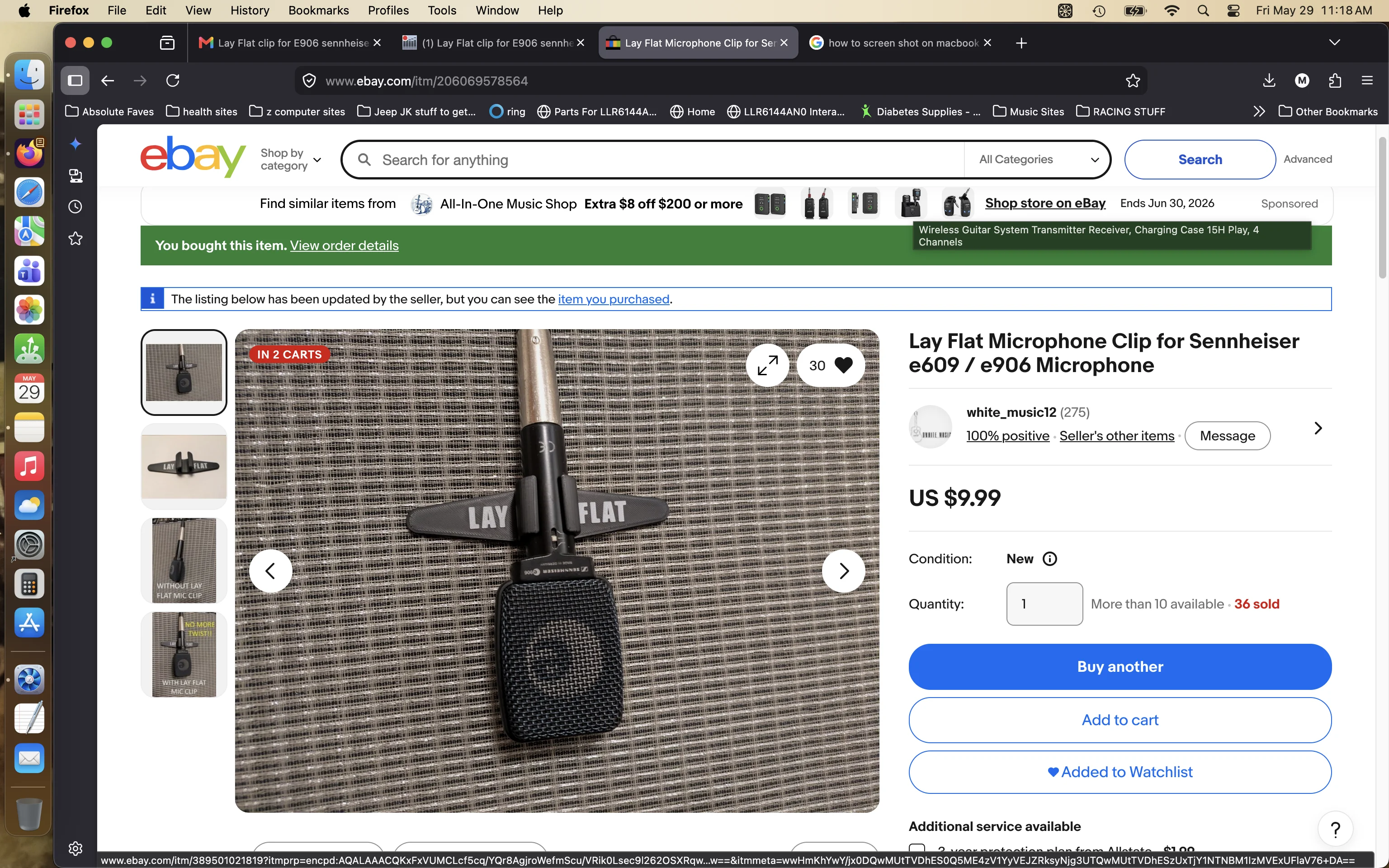
Task: Open Seller's other items link
Action: click(x=1116, y=436)
